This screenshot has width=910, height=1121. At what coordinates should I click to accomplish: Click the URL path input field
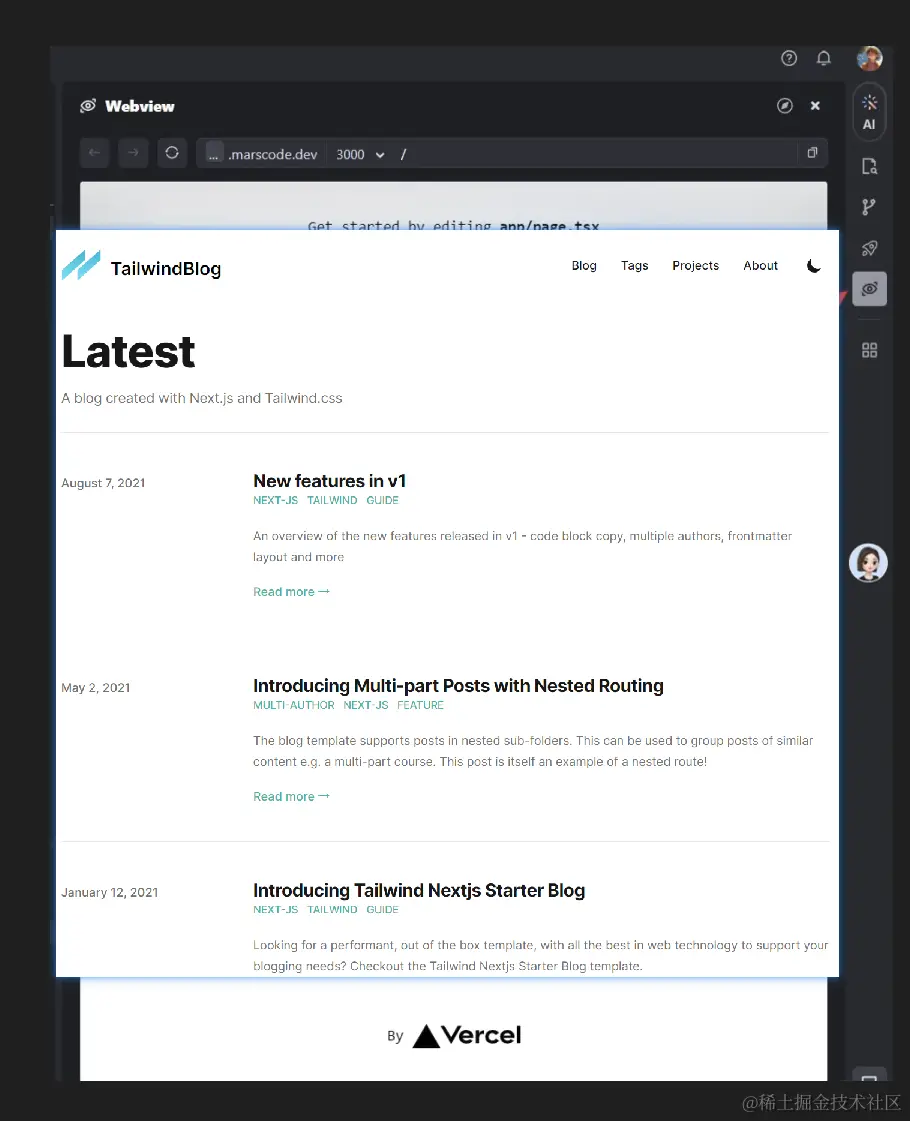pyautogui.click(x=597, y=154)
